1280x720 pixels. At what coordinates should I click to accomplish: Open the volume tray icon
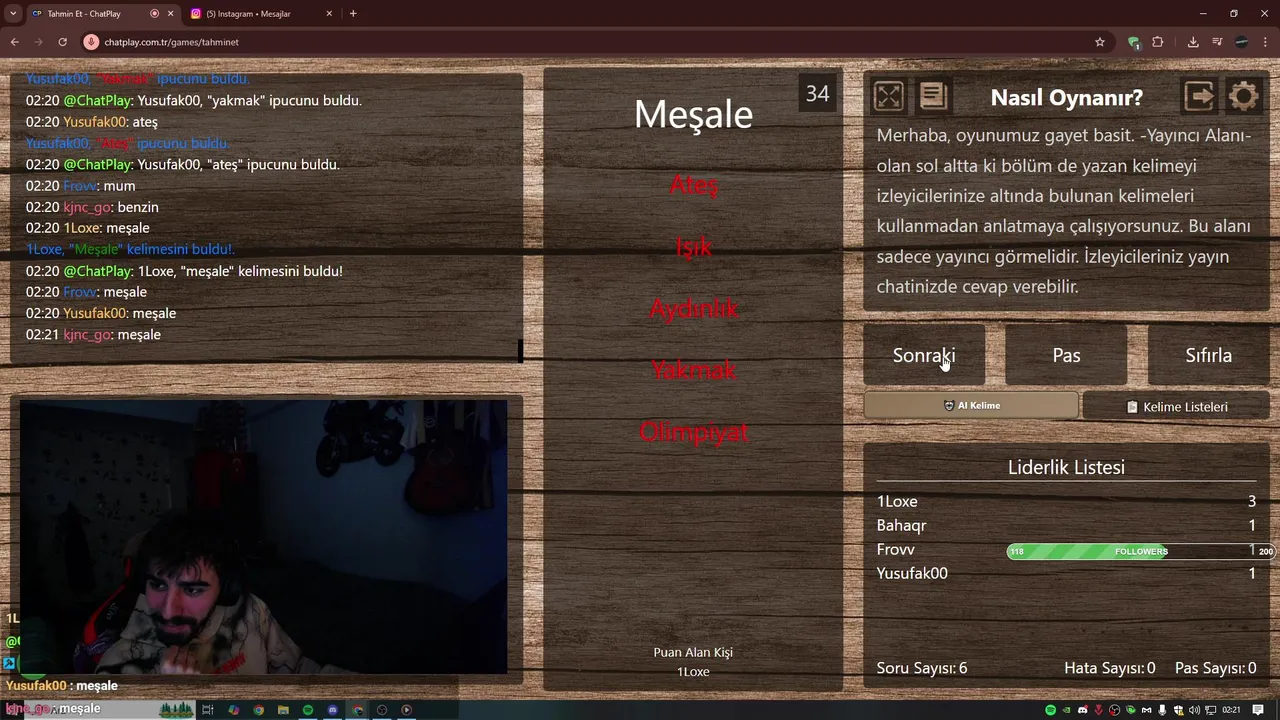[1194, 710]
